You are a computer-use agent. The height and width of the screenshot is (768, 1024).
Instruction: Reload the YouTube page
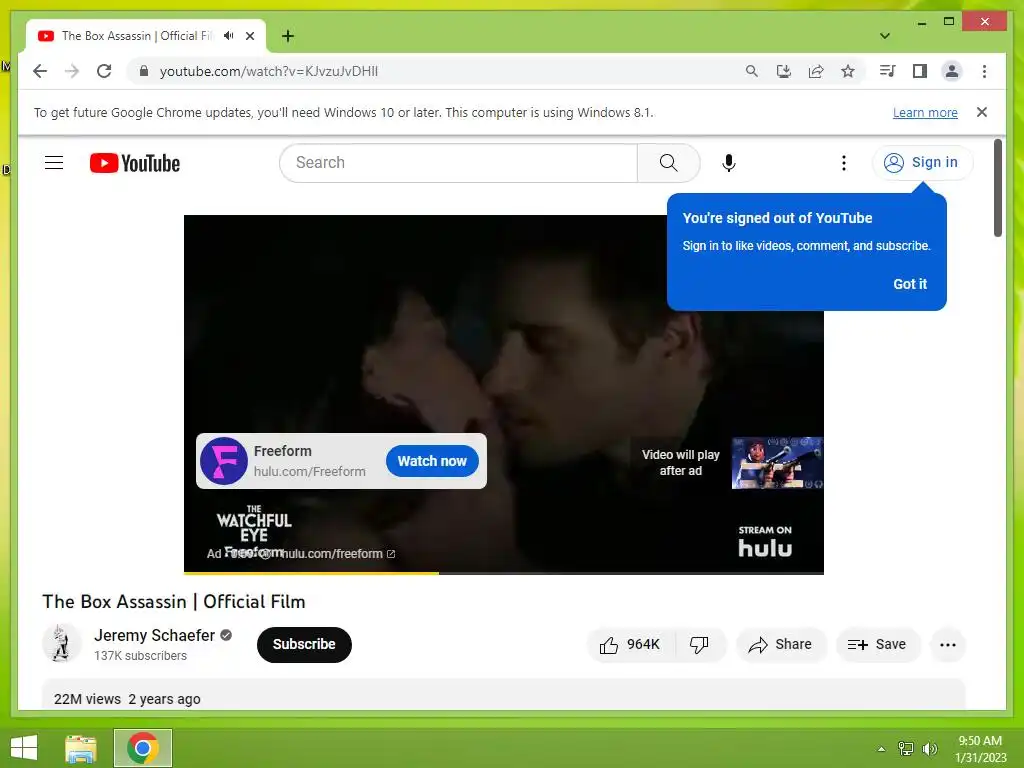pyautogui.click(x=104, y=71)
